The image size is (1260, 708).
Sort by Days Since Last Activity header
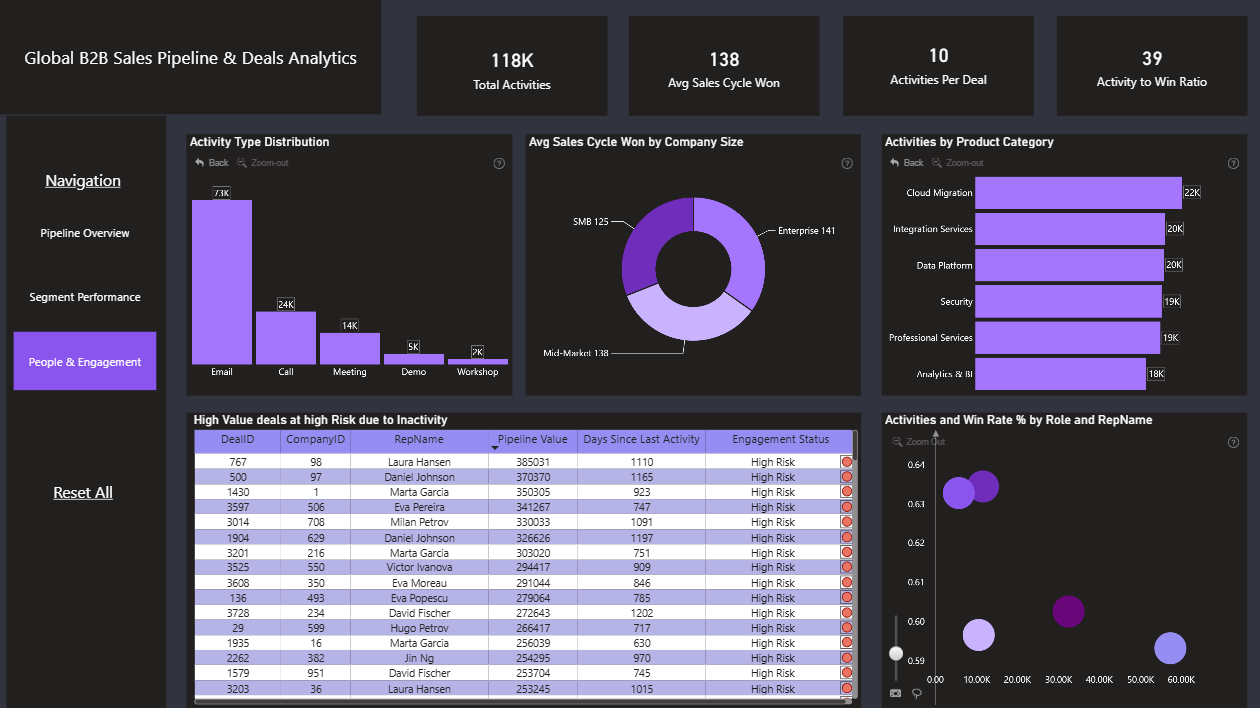641,440
